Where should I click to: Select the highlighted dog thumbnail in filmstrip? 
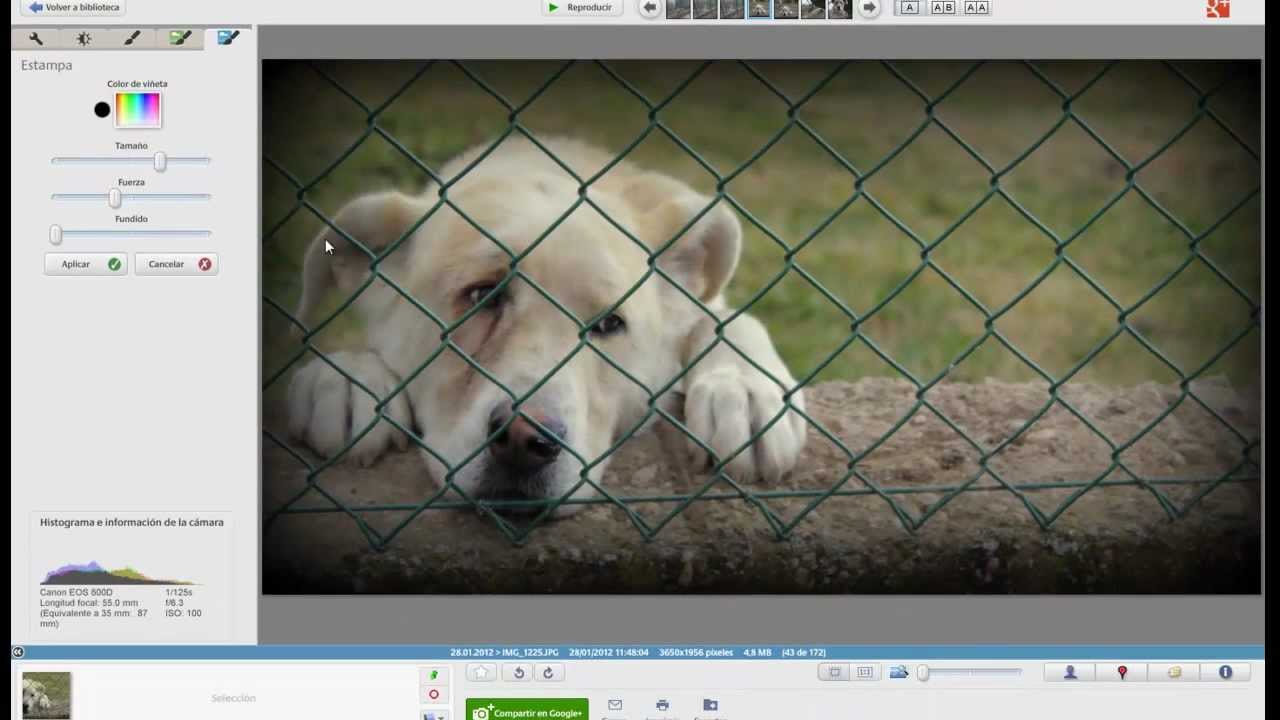point(759,9)
